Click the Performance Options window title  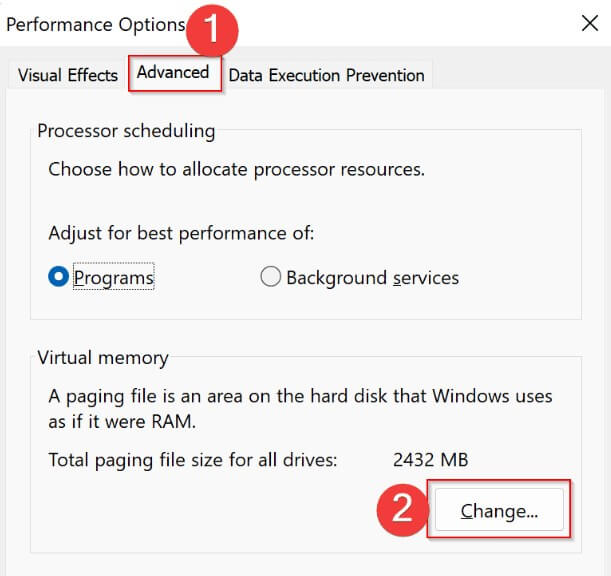(x=96, y=24)
